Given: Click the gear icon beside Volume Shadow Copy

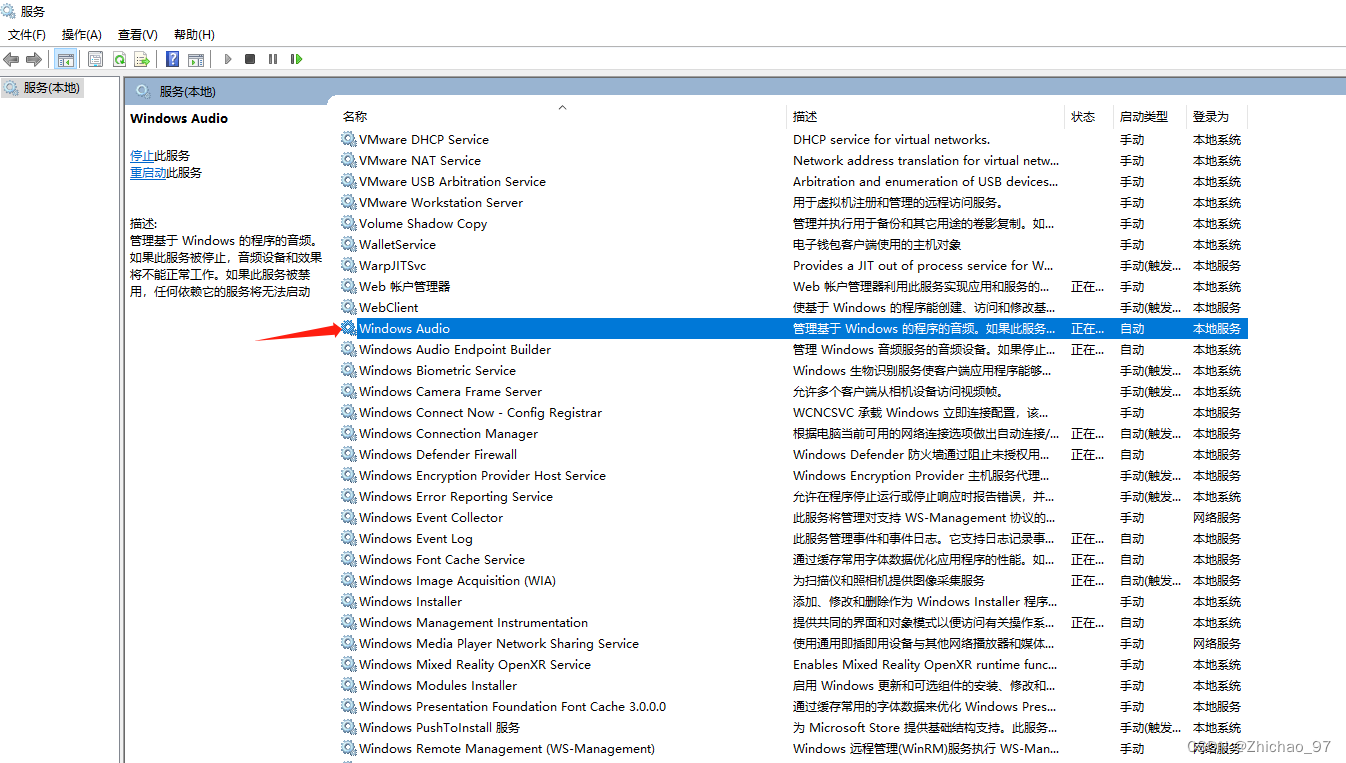Looking at the screenshot, I should point(348,223).
